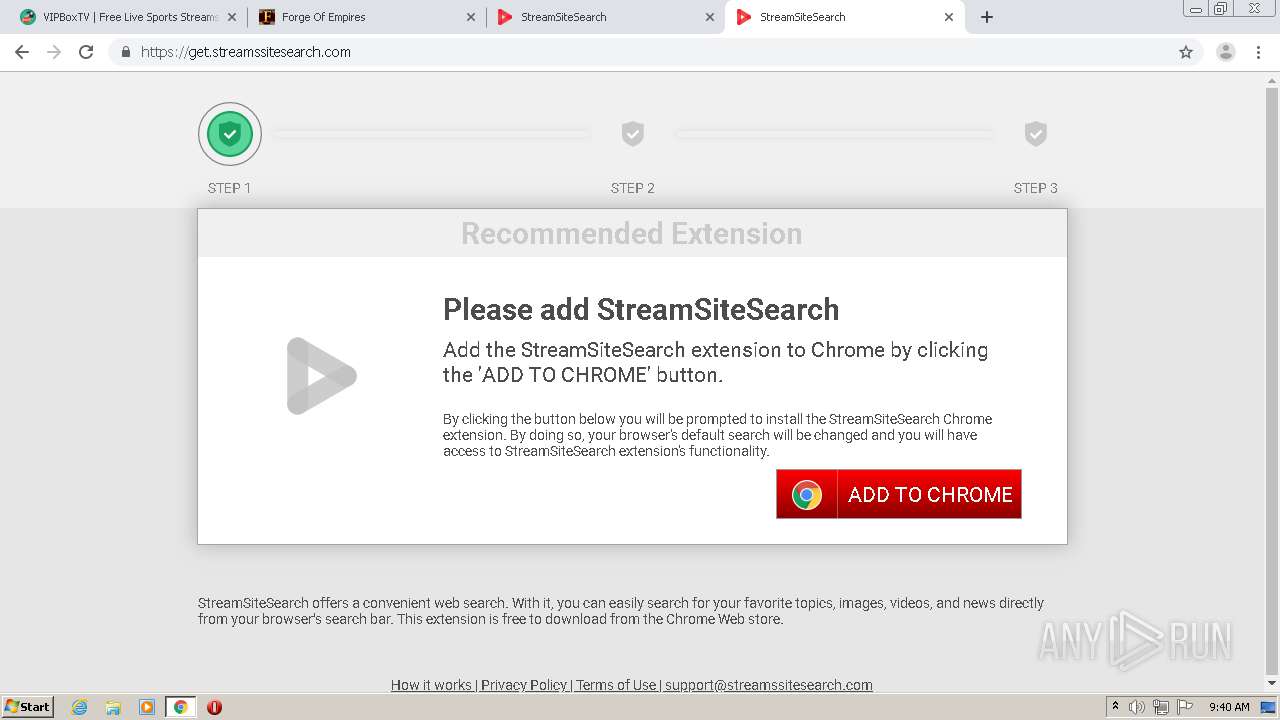Open Chrome's three-dot menu
This screenshot has width=1280, height=720.
[x=1258, y=52]
